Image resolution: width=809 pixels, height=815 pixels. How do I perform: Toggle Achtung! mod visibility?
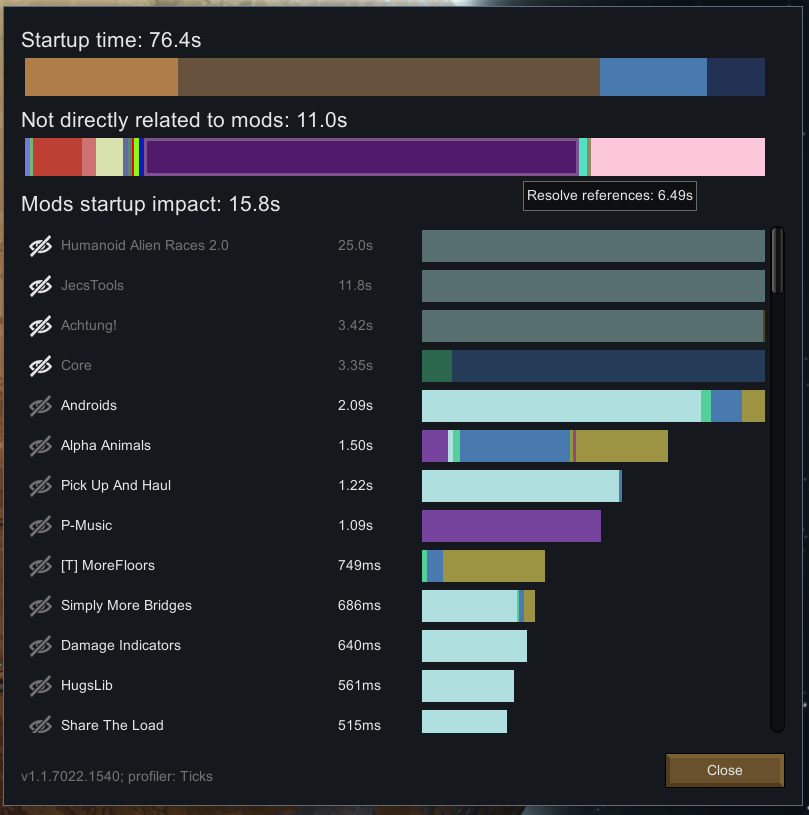40,326
